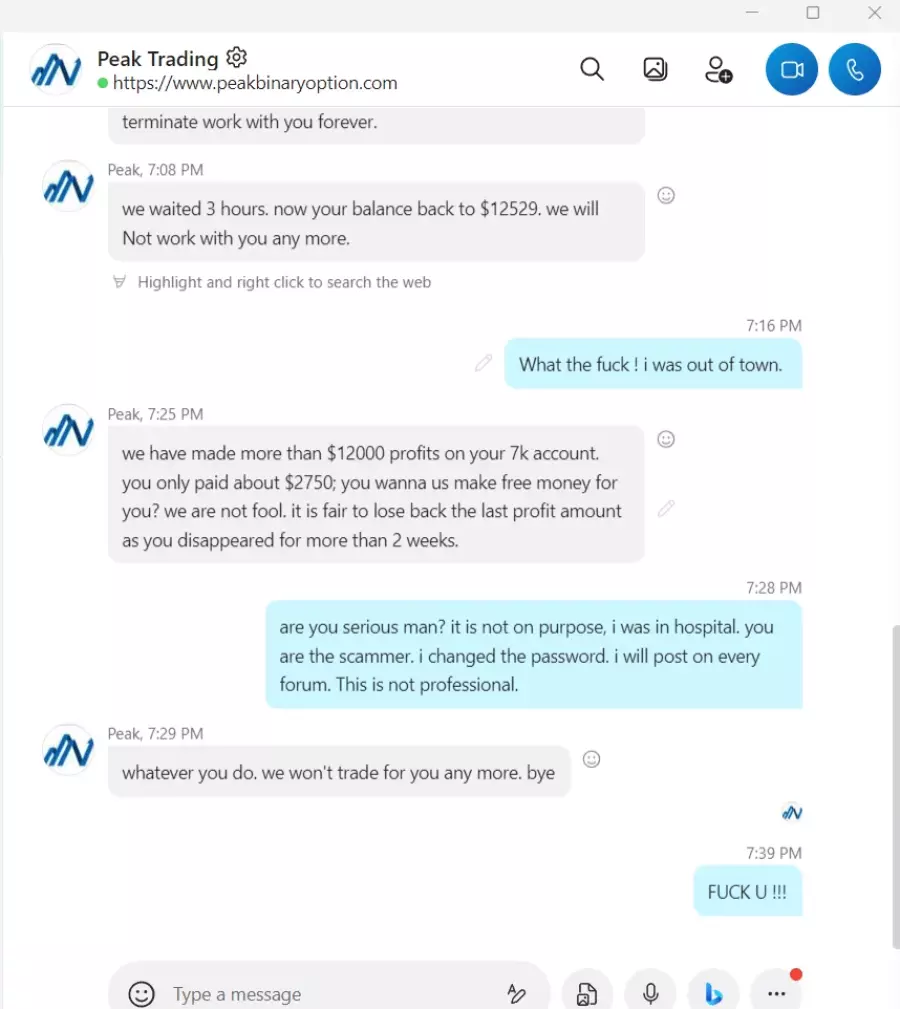The image size is (900, 1009).
Task: Click the Peak Trading profile avatar in header
Action: tap(57, 69)
